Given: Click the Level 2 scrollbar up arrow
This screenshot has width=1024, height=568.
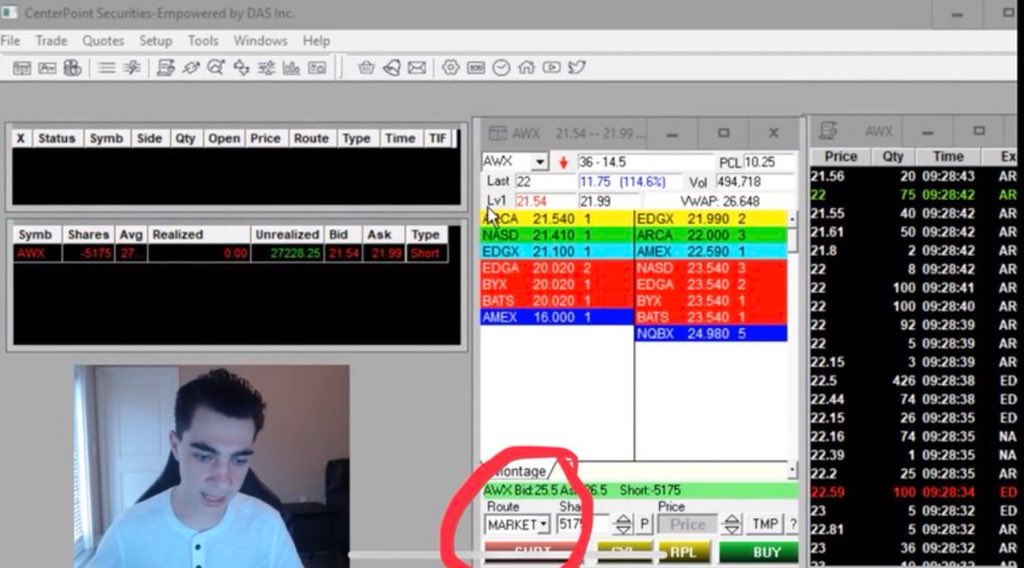Looking at the screenshot, I should tap(792, 219).
